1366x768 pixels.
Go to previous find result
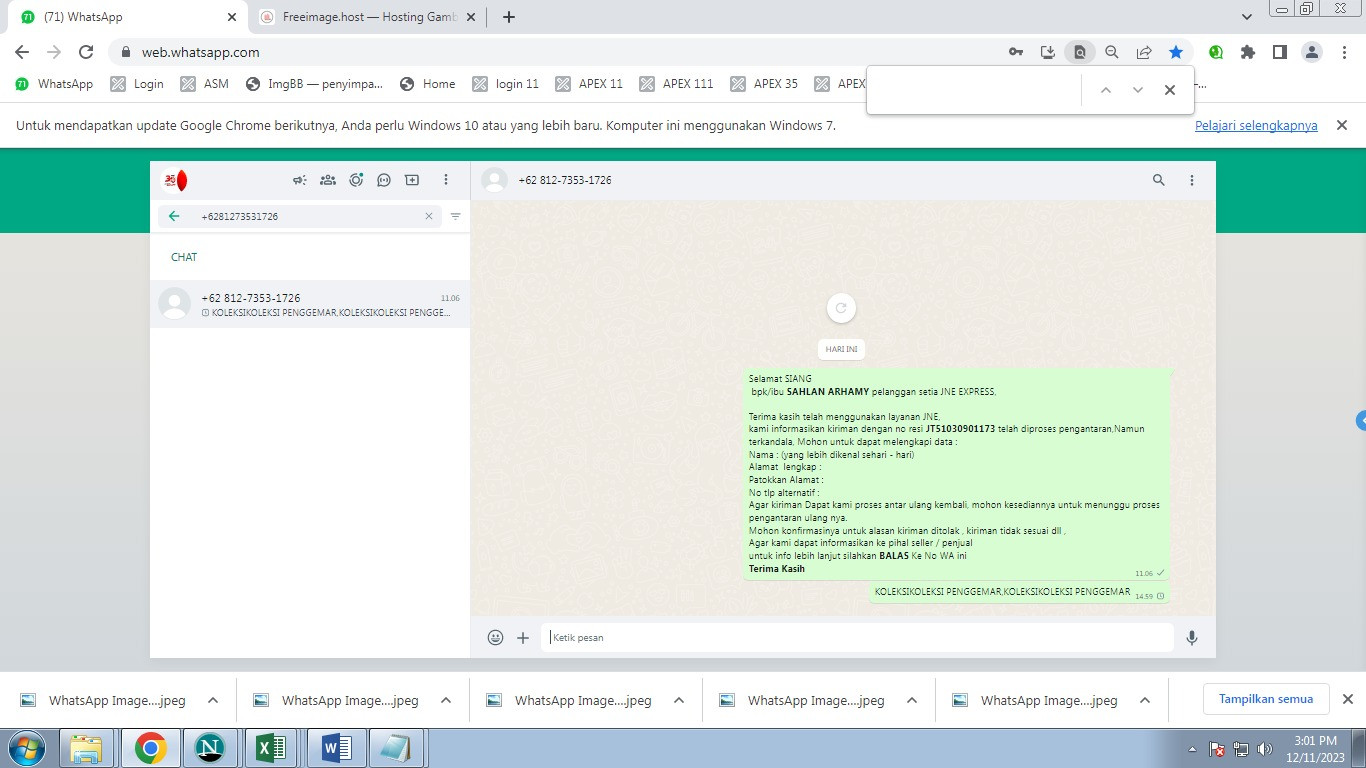click(x=1106, y=90)
